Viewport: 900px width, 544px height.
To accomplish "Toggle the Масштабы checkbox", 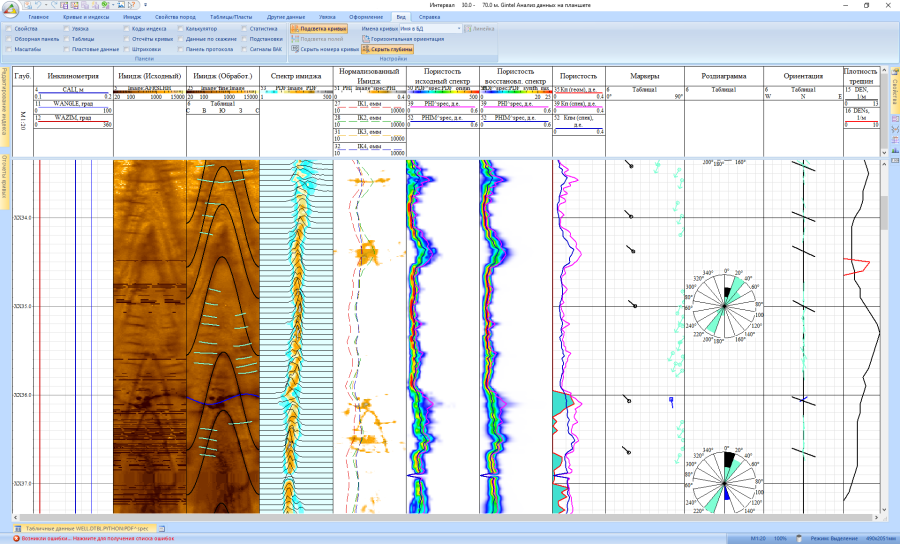I will click(x=9, y=49).
